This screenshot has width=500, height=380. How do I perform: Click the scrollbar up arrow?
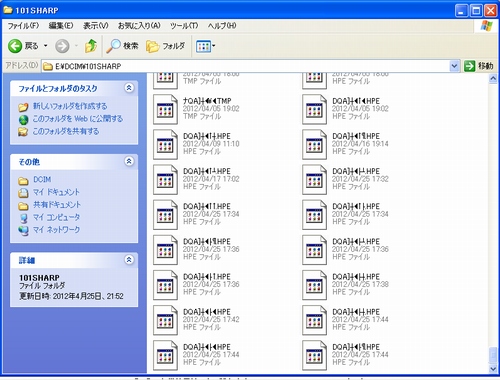pos(493,79)
